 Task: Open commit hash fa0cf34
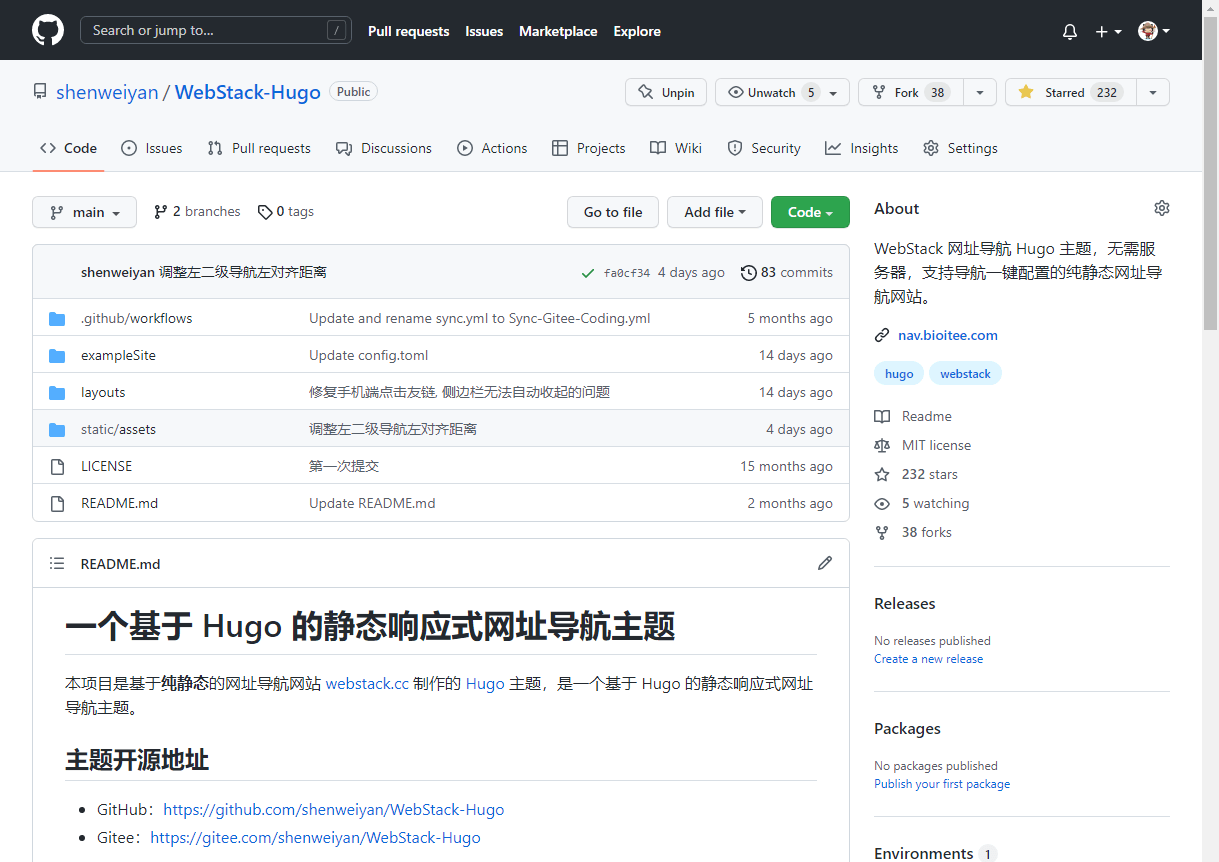tap(627, 273)
